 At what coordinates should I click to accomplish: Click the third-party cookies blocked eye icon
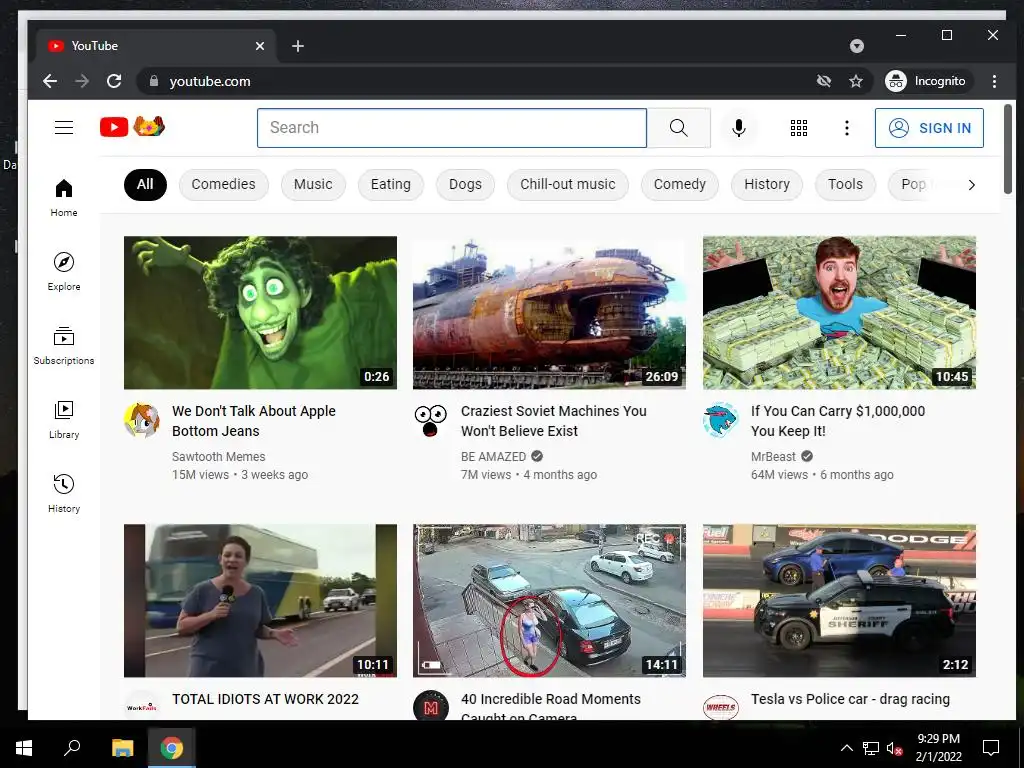click(x=824, y=81)
